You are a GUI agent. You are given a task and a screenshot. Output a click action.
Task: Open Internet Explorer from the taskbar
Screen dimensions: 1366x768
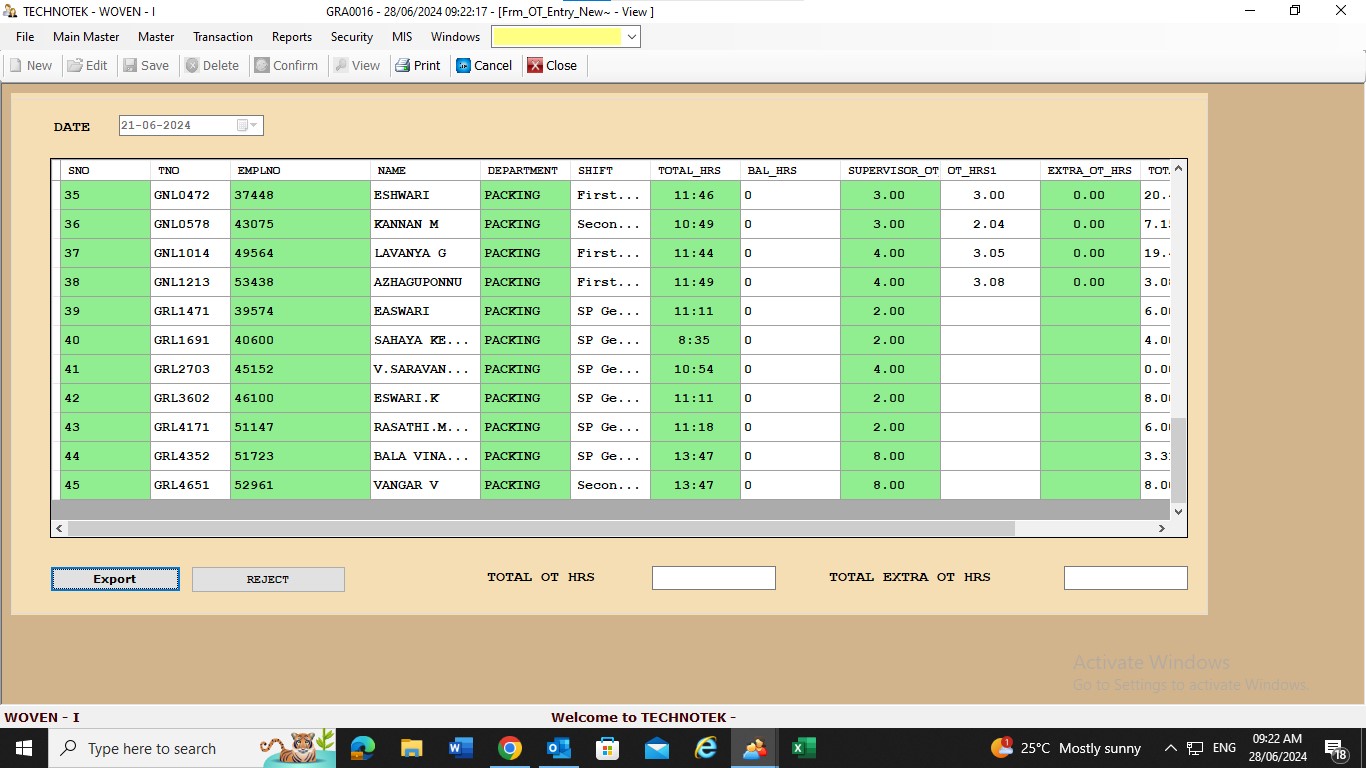click(706, 748)
